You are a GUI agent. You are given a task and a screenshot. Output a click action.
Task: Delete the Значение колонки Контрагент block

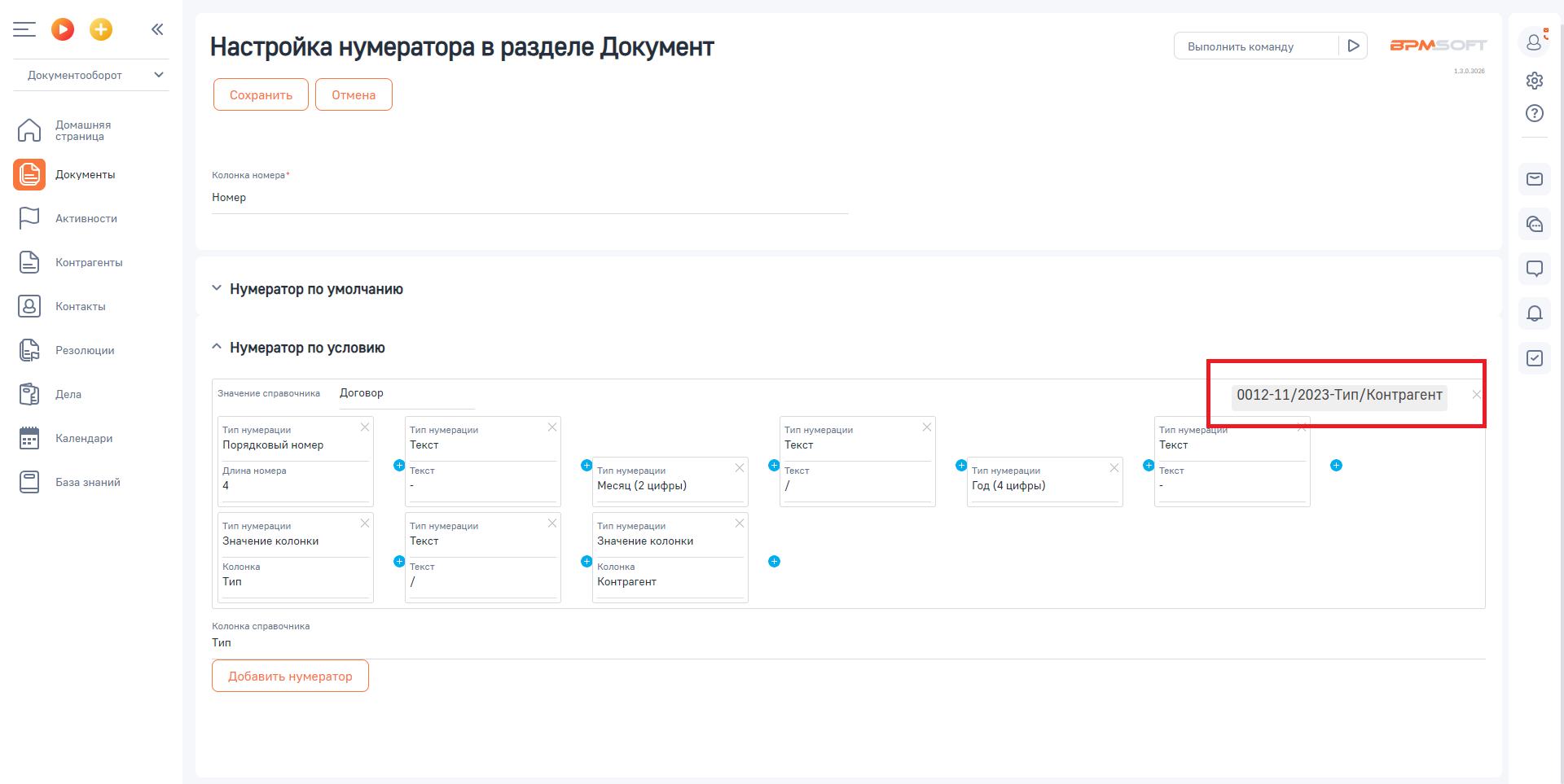(x=740, y=523)
